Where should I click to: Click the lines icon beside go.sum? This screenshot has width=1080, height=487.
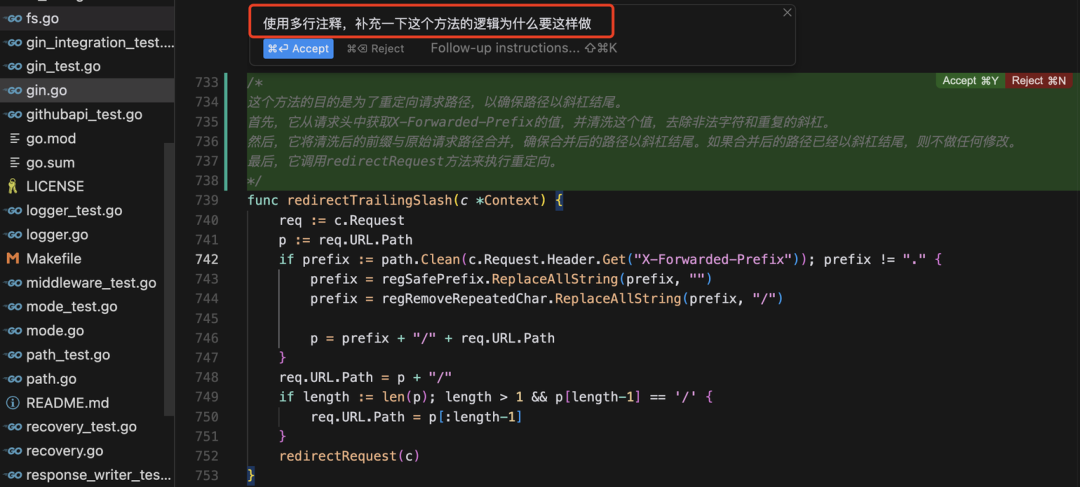(x=14, y=163)
